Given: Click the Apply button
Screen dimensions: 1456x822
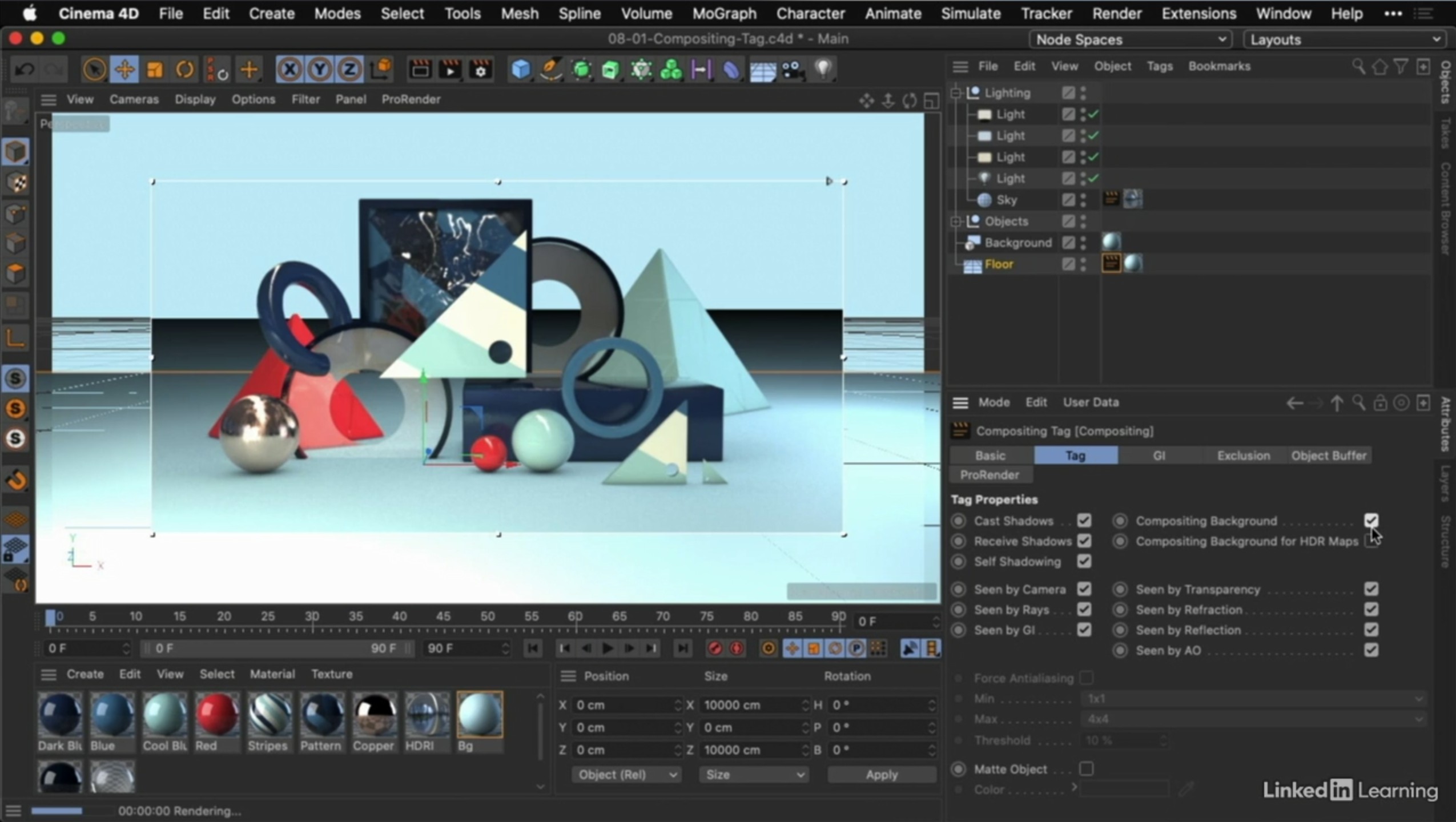Looking at the screenshot, I should tap(881, 775).
